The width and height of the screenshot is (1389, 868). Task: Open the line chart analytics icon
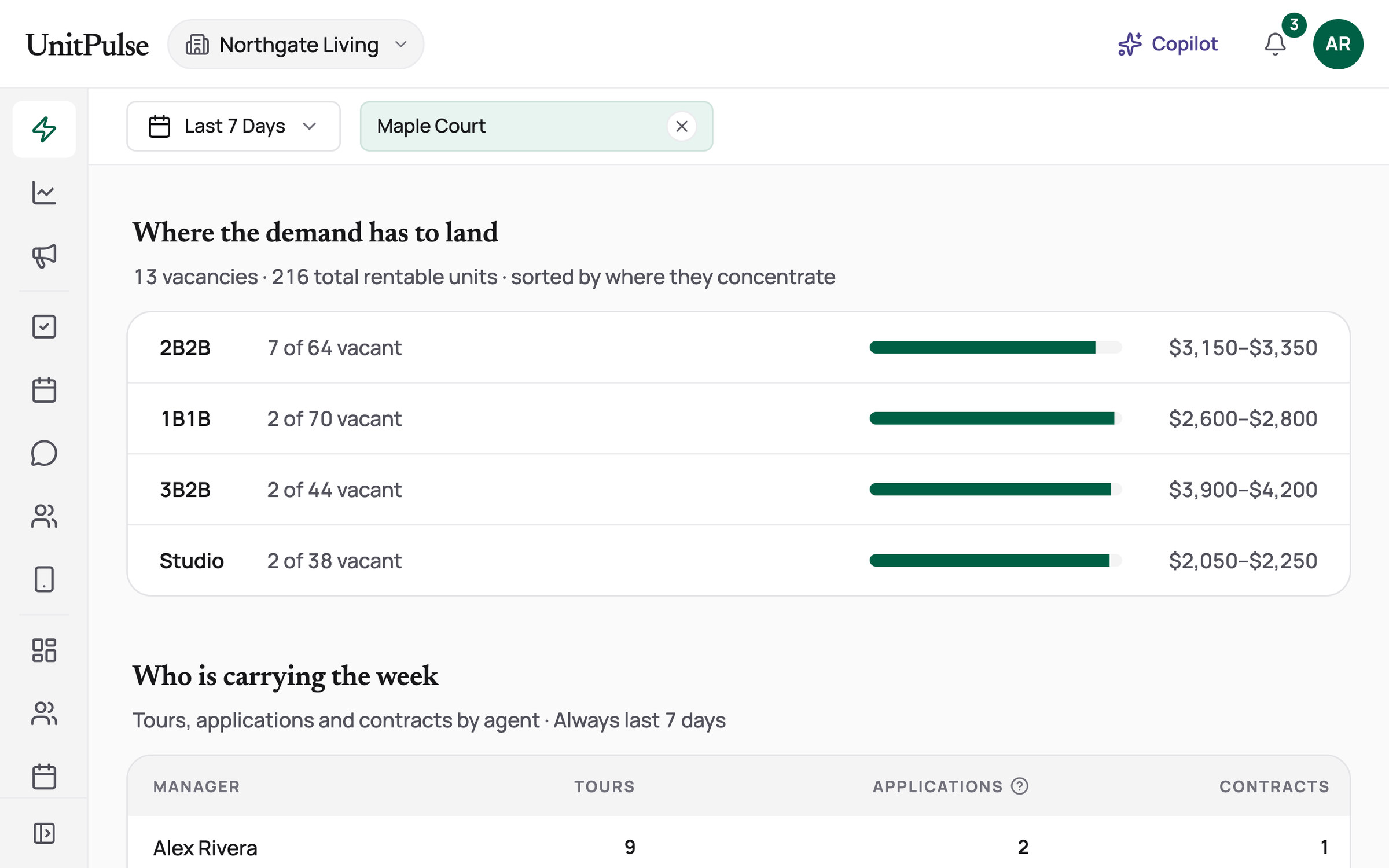pos(44,193)
